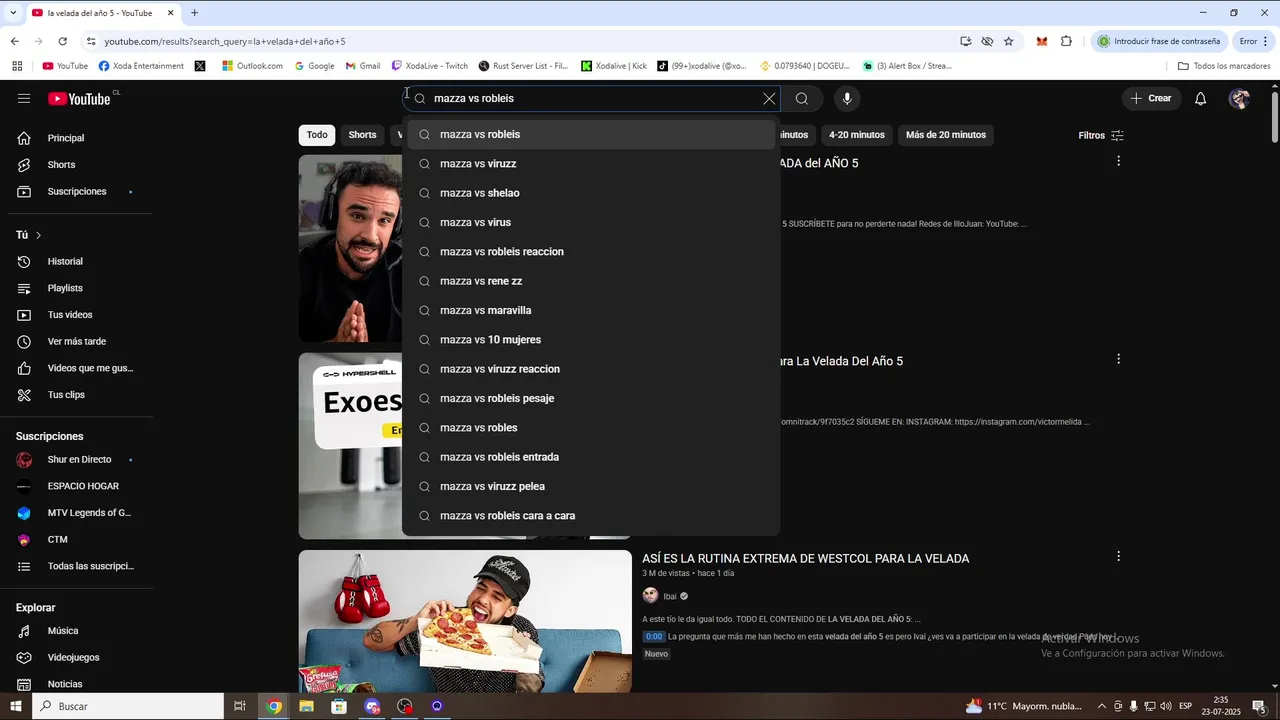Submit search with magnifier button
The image size is (1280, 720).
point(802,98)
